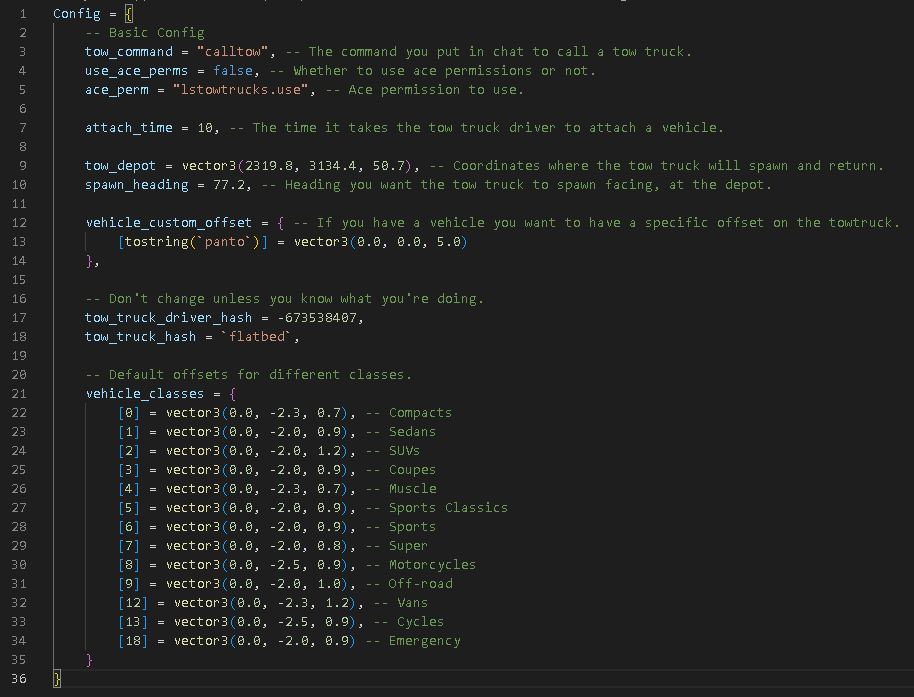Click vehicle_classes opening brace

[x=233, y=393]
